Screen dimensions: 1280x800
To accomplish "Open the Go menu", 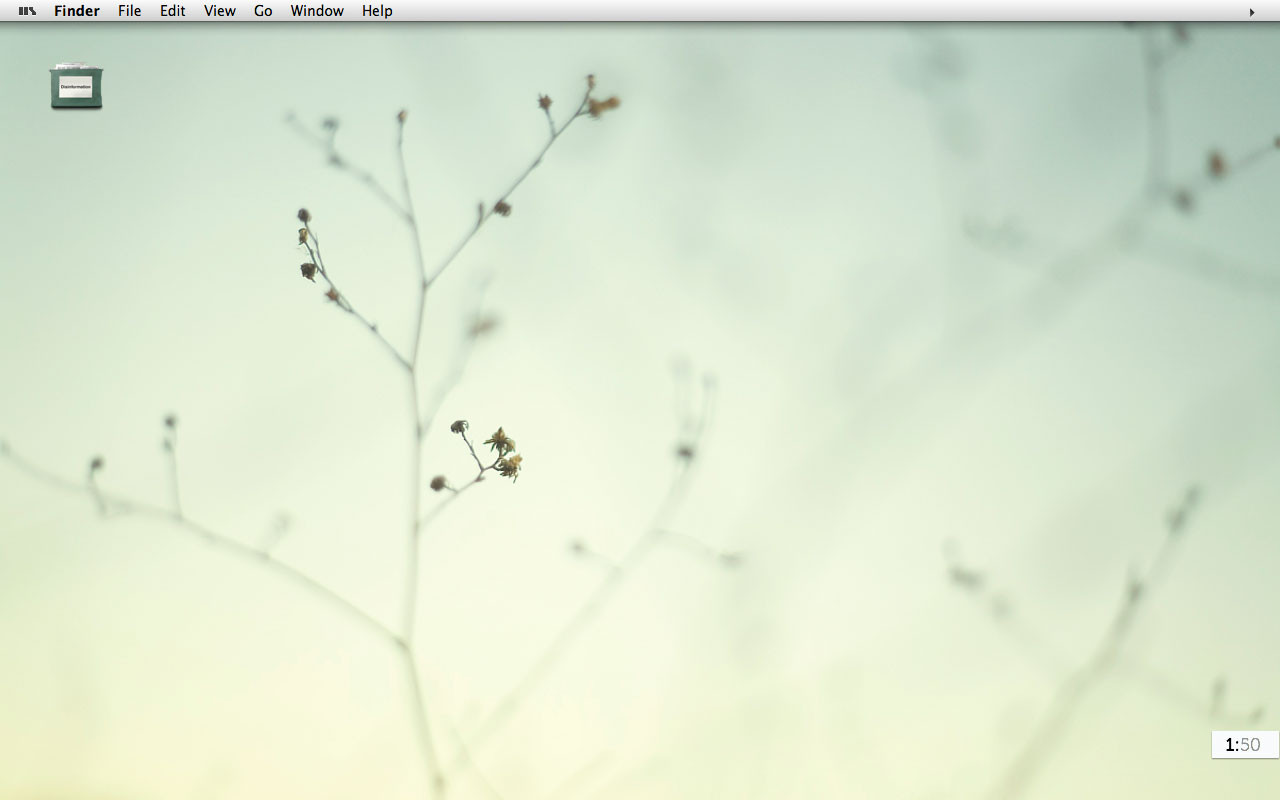I will pos(263,11).
